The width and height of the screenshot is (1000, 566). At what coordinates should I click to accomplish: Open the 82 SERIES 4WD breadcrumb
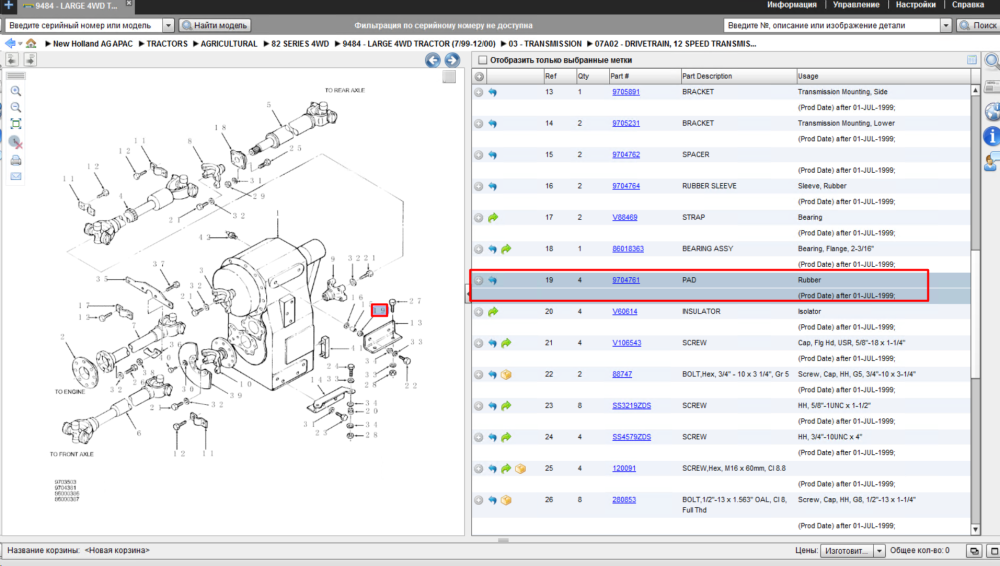click(x=300, y=44)
